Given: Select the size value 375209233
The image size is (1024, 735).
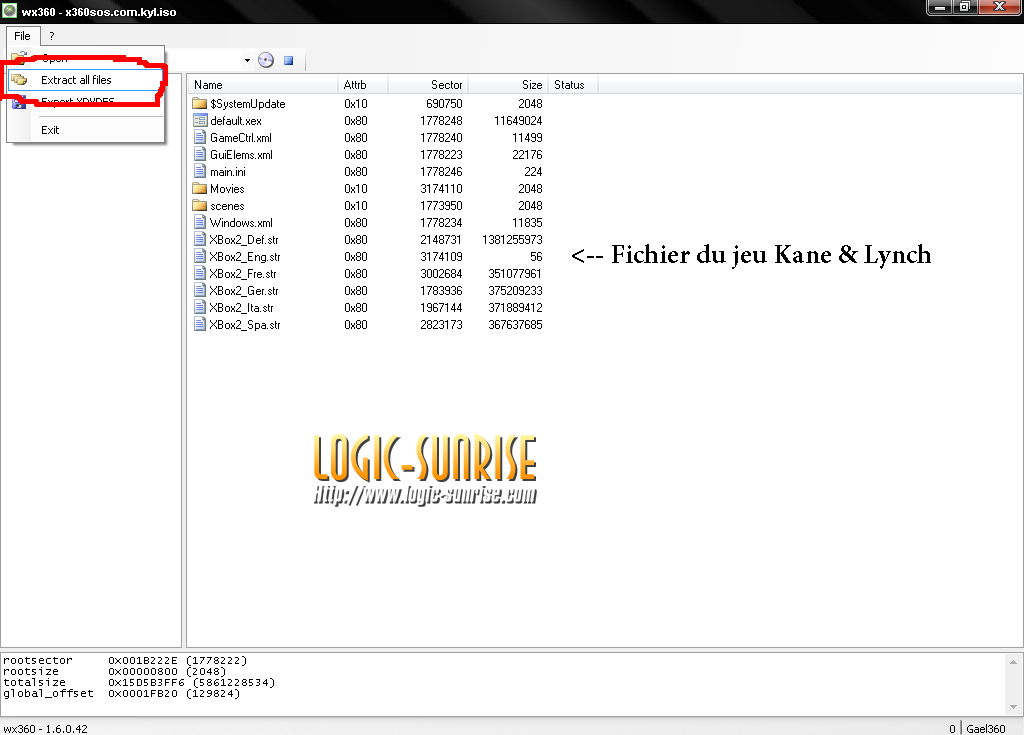Looking at the screenshot, I should 515,291.
